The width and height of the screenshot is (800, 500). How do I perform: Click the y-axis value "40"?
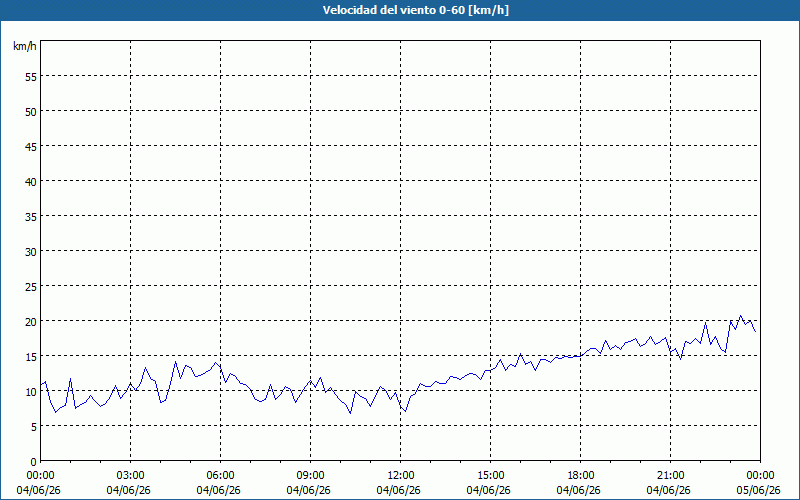pos(31,182)
